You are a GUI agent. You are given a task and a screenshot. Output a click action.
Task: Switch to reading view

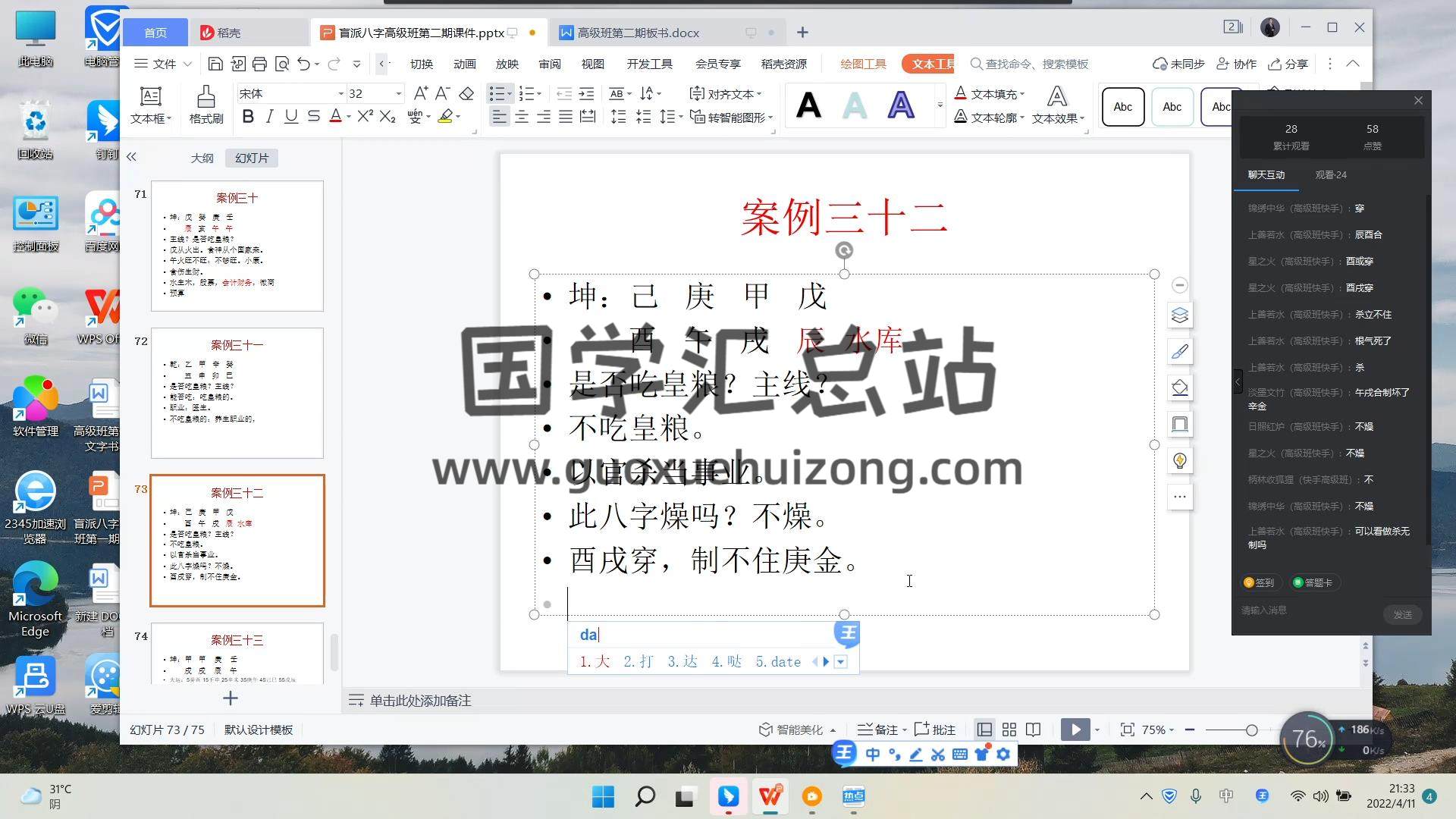pyautogui.click(x=1033, y=730)
